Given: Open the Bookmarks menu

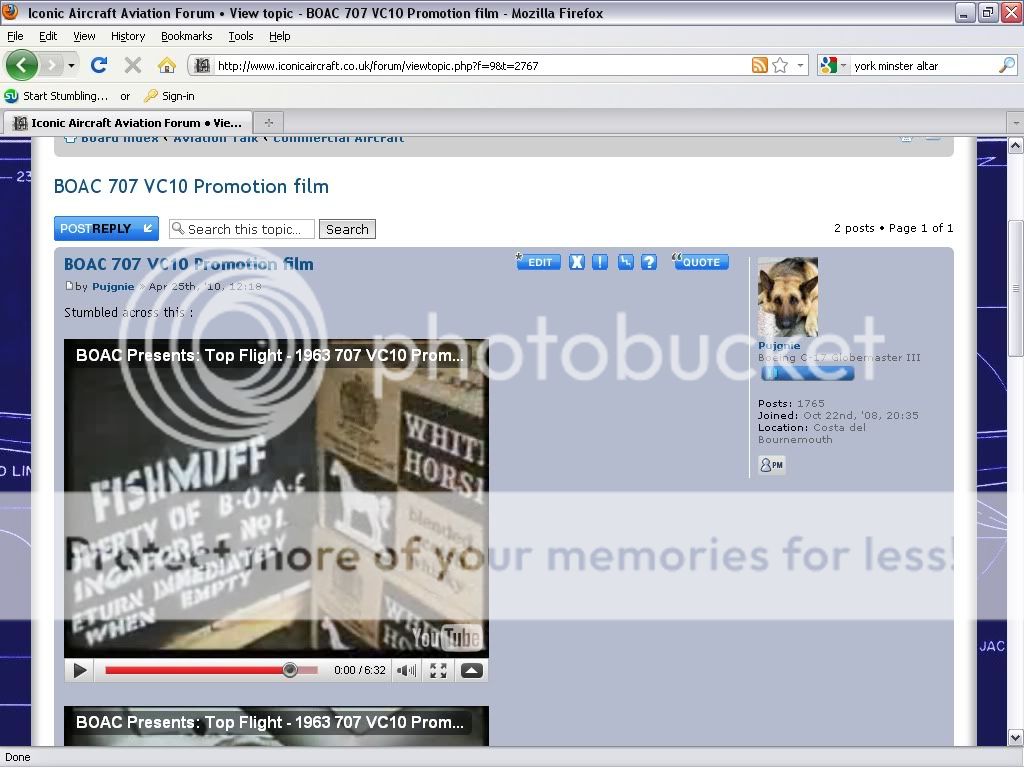Looking at the screenshot, I should pyautogui.click(x=186, y=36).
